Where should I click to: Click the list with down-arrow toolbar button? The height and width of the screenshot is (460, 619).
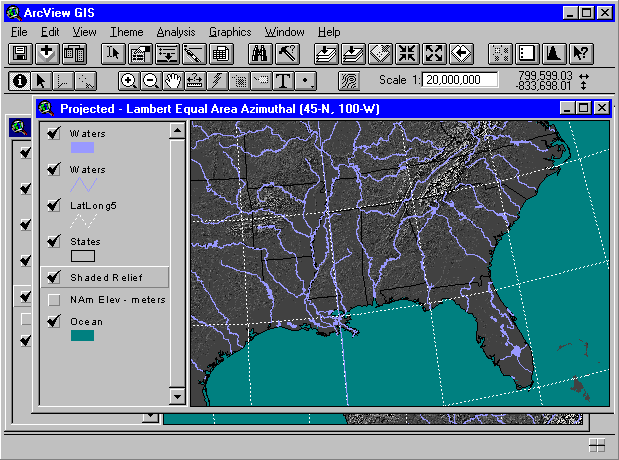coord(167,54)
